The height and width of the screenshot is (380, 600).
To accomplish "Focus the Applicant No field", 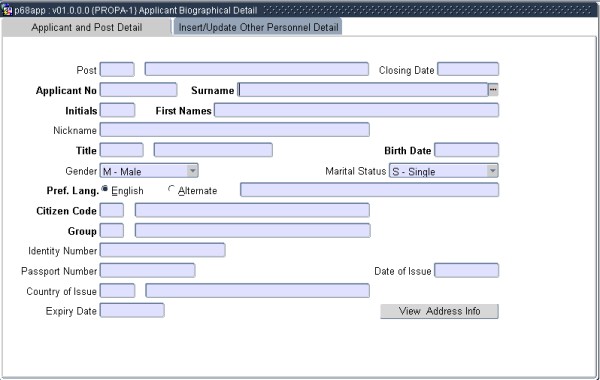I will (139, 90).
